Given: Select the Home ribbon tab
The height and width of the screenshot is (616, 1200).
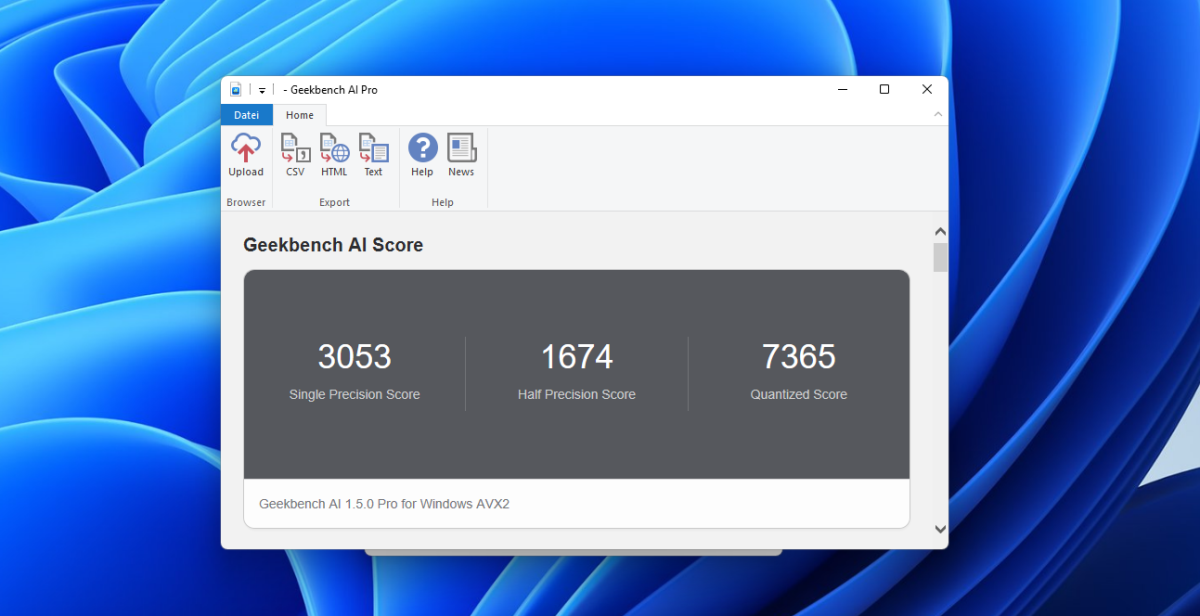Looking at the screenshot, I should coord(299,115).
